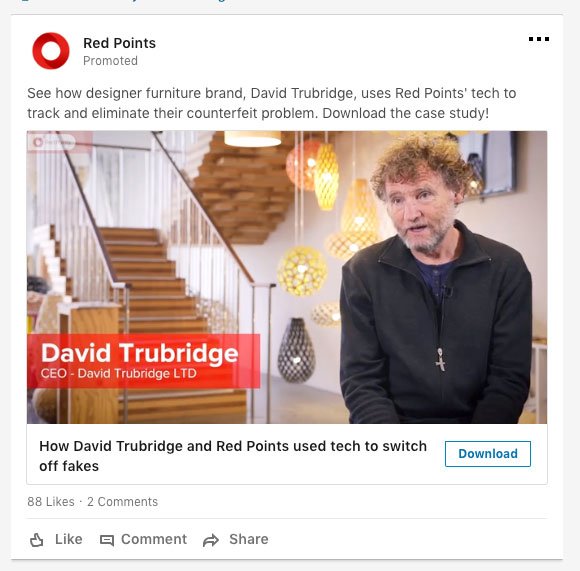
Task: Click the Comment text label
Action: [x=154, y=539]
